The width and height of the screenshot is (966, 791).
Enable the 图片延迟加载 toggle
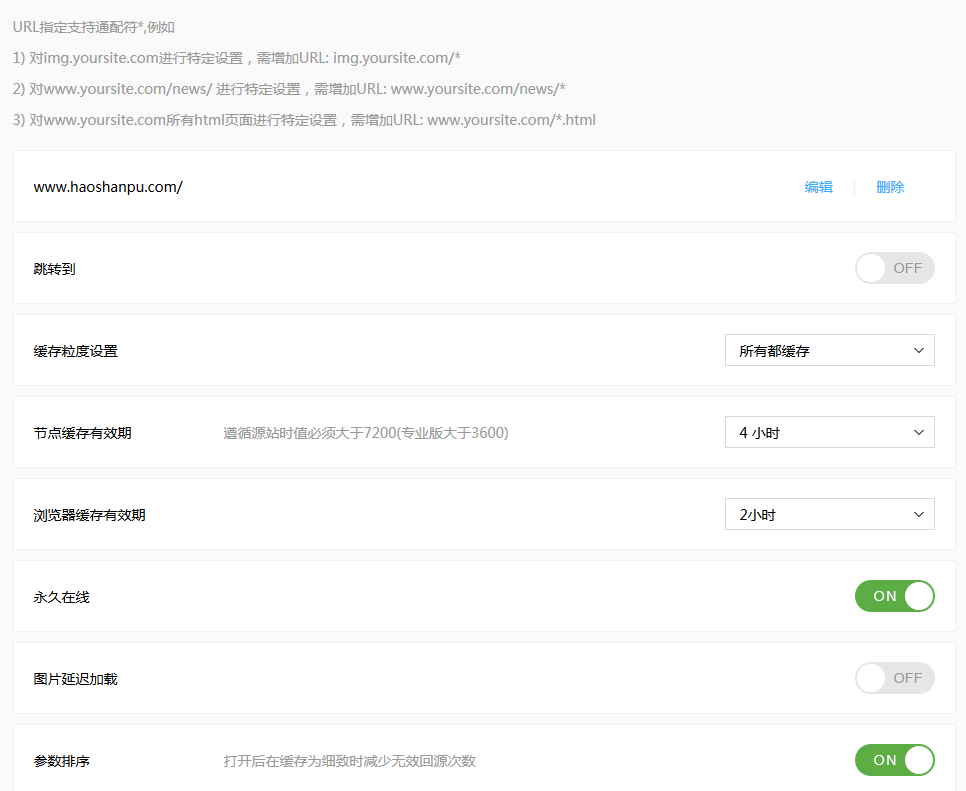tap(894, 678)
